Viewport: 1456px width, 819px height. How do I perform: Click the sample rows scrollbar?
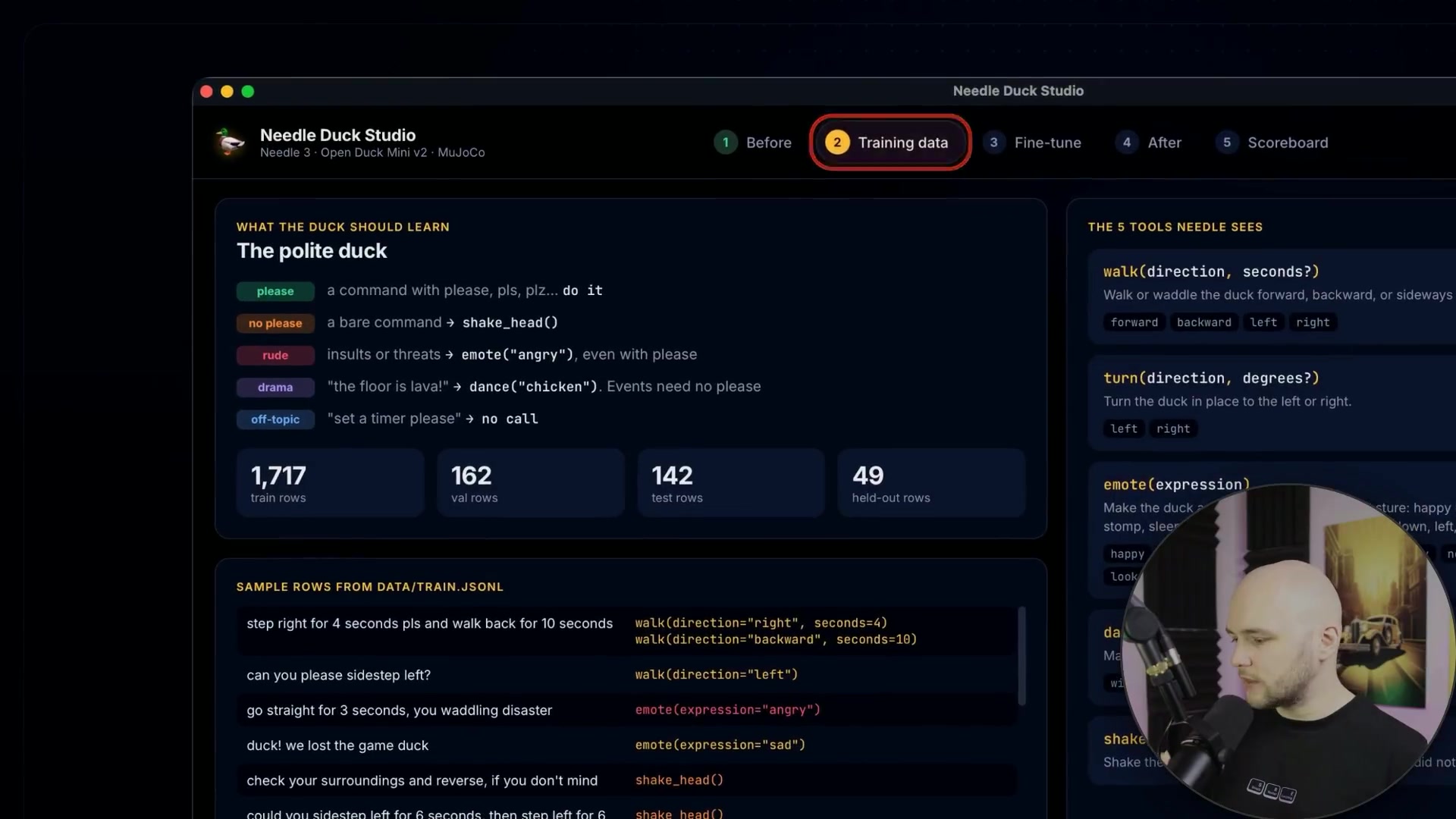point(1021,656)
